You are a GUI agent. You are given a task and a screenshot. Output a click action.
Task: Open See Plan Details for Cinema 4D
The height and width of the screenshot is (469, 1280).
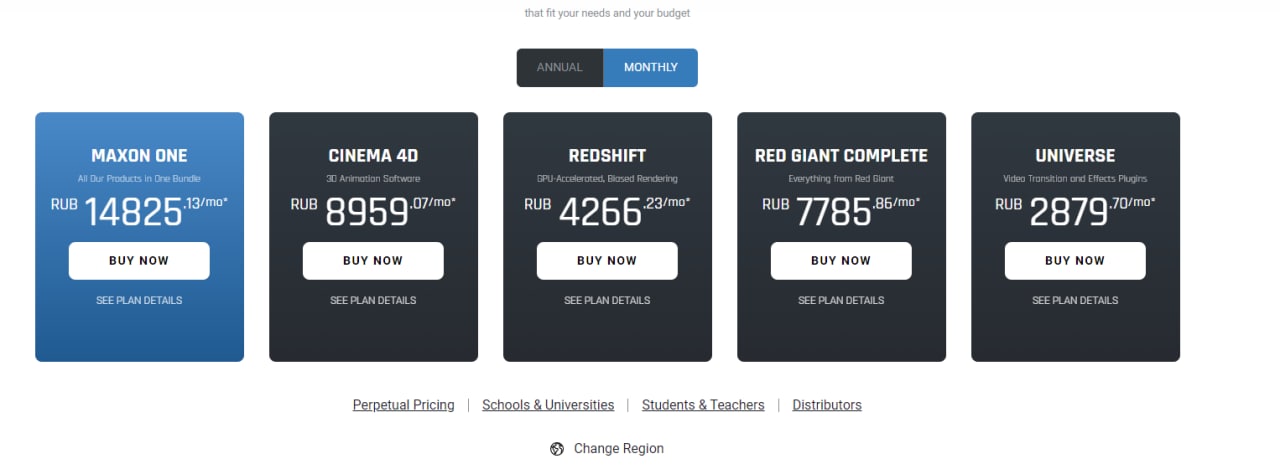[x=373, y=300]
